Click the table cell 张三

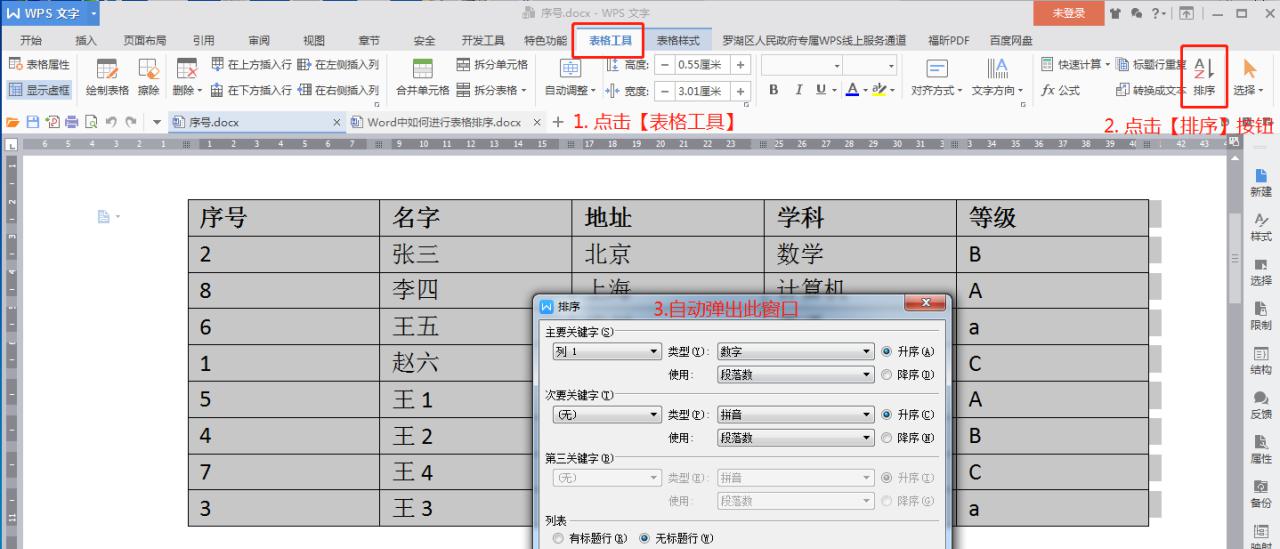click(x=476, y=254)
